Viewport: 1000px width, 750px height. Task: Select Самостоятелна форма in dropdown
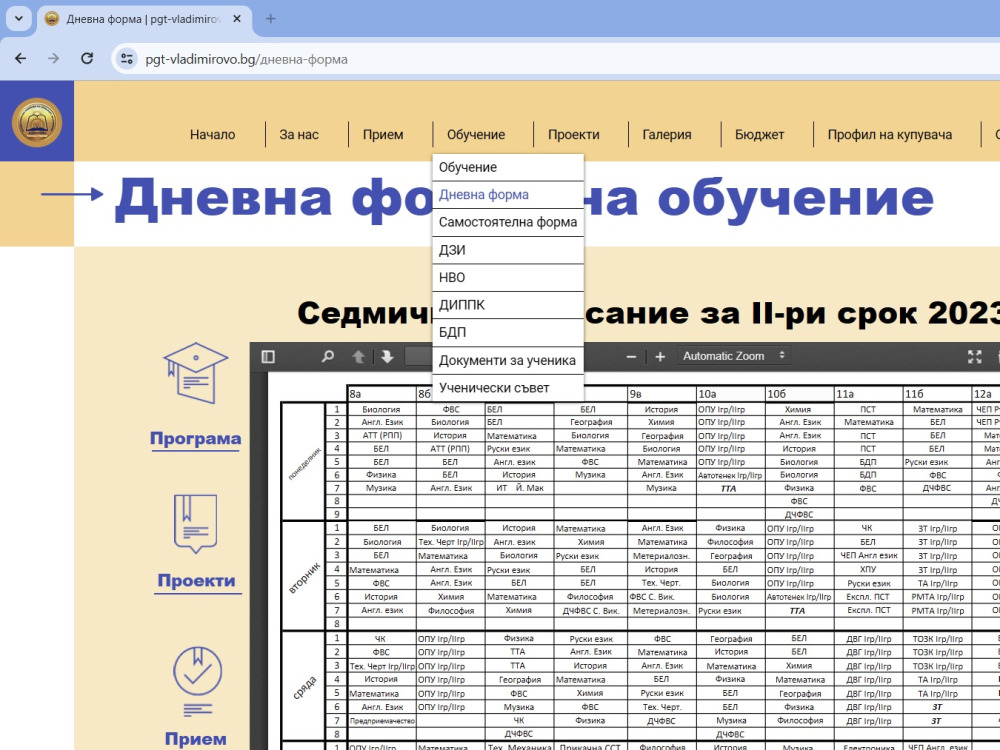click(x=508, y=222)
